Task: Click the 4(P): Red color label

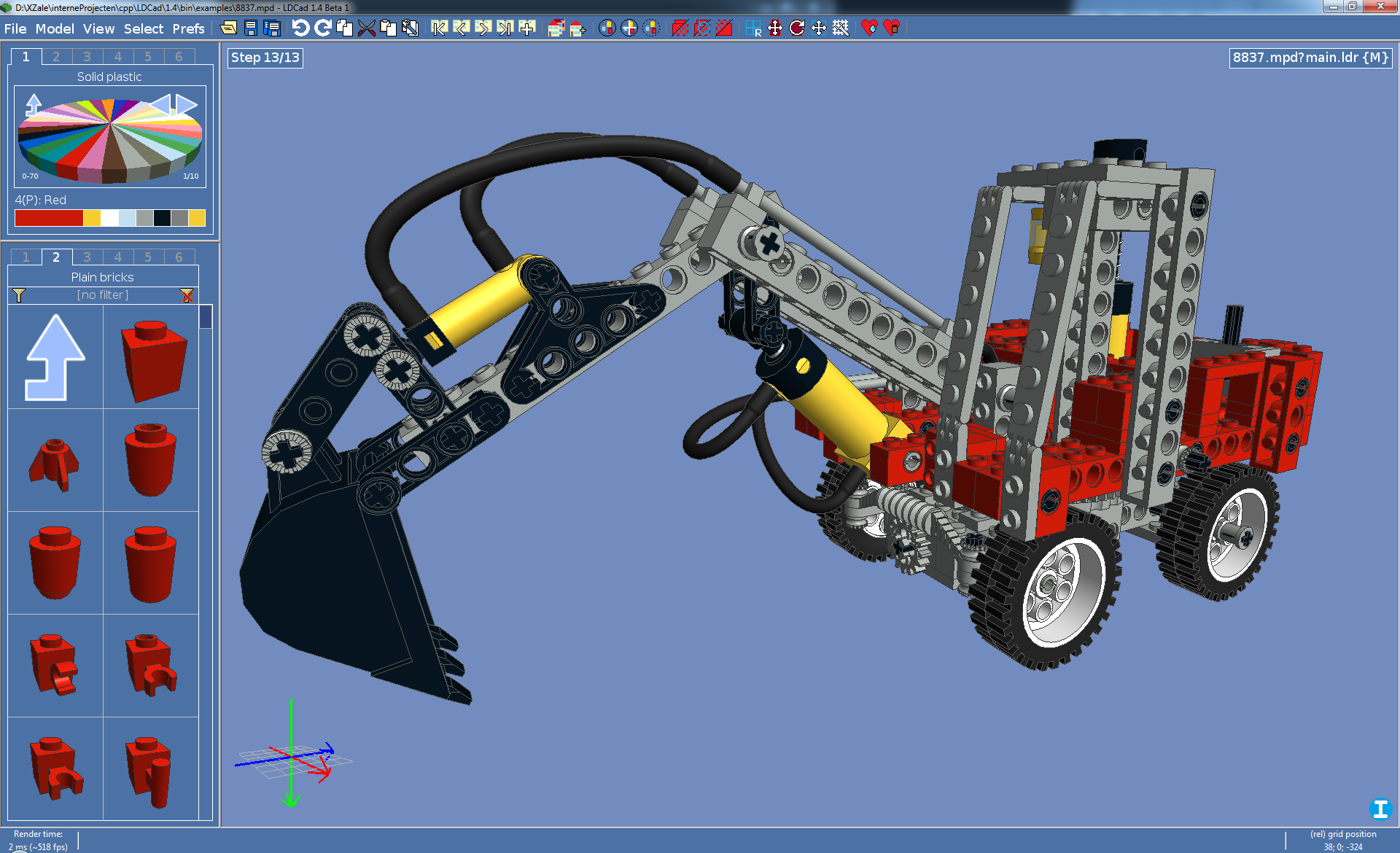Action: (40, 200)
